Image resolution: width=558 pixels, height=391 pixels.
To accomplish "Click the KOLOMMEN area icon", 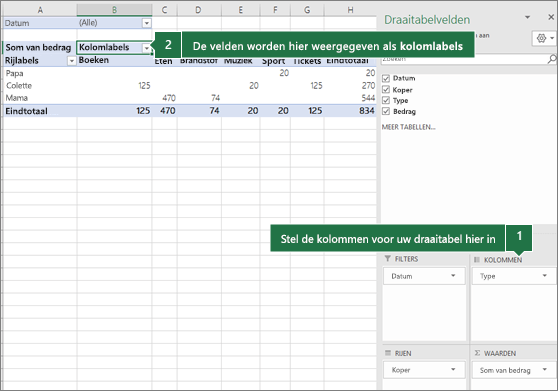I will [x=477, y=260].
